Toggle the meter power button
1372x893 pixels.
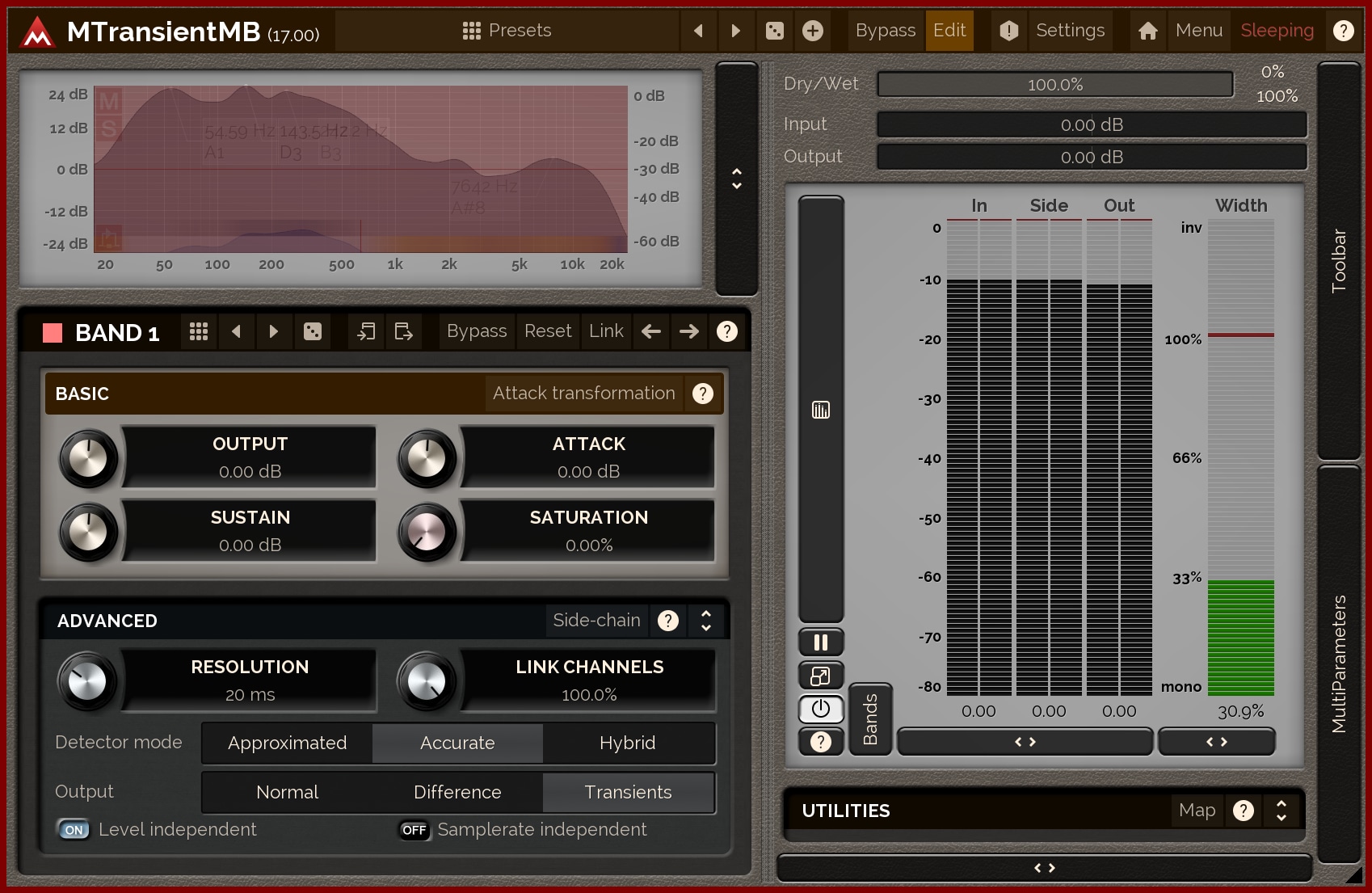coord(820,709)
